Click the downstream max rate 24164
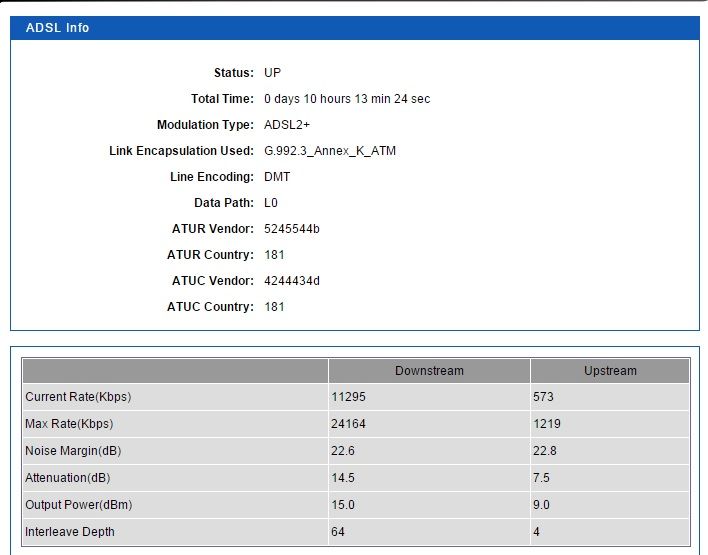 pyautogui.click(x=348, y=424)
